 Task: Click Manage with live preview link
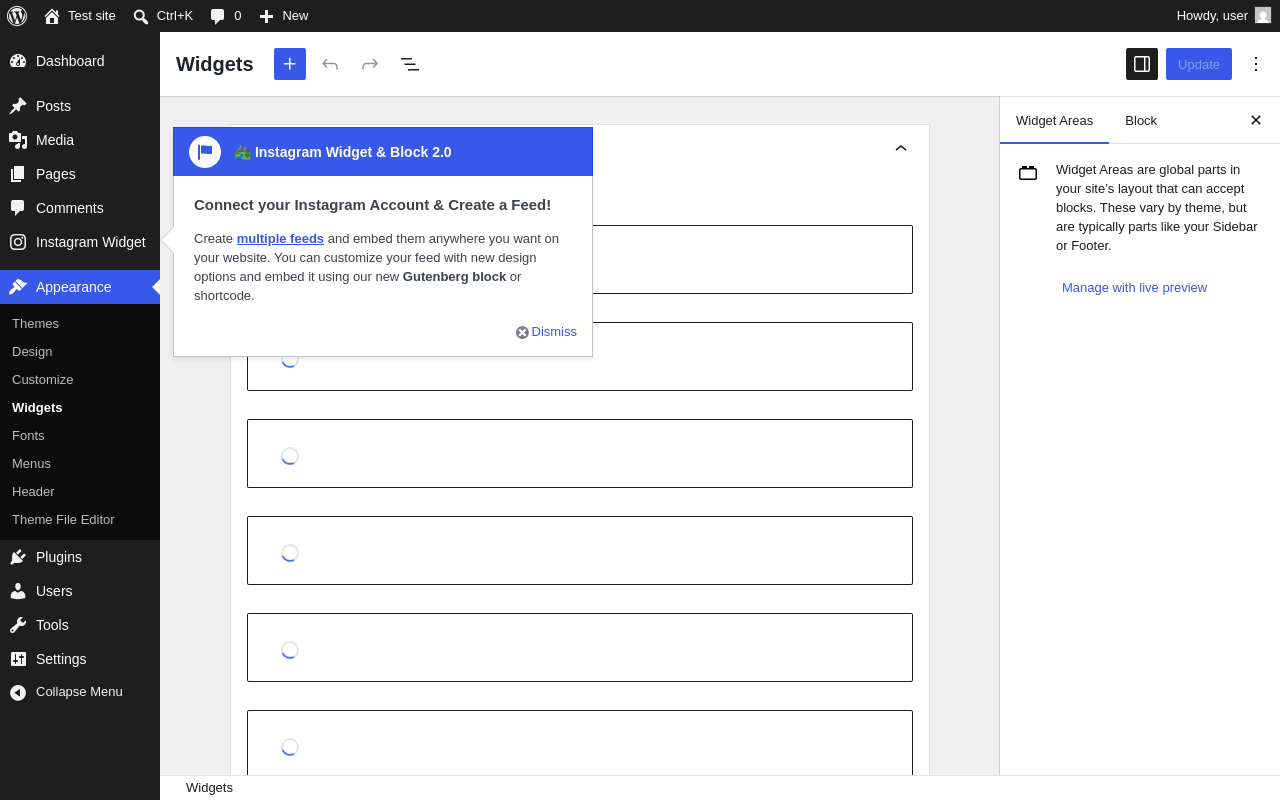(x=1134, y=288)
